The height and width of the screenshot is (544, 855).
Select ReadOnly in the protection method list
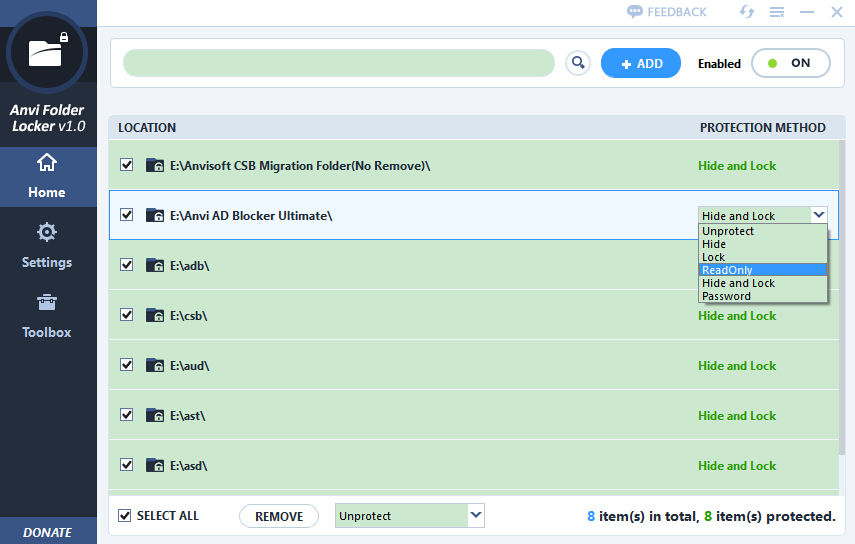tap(762, 270)
